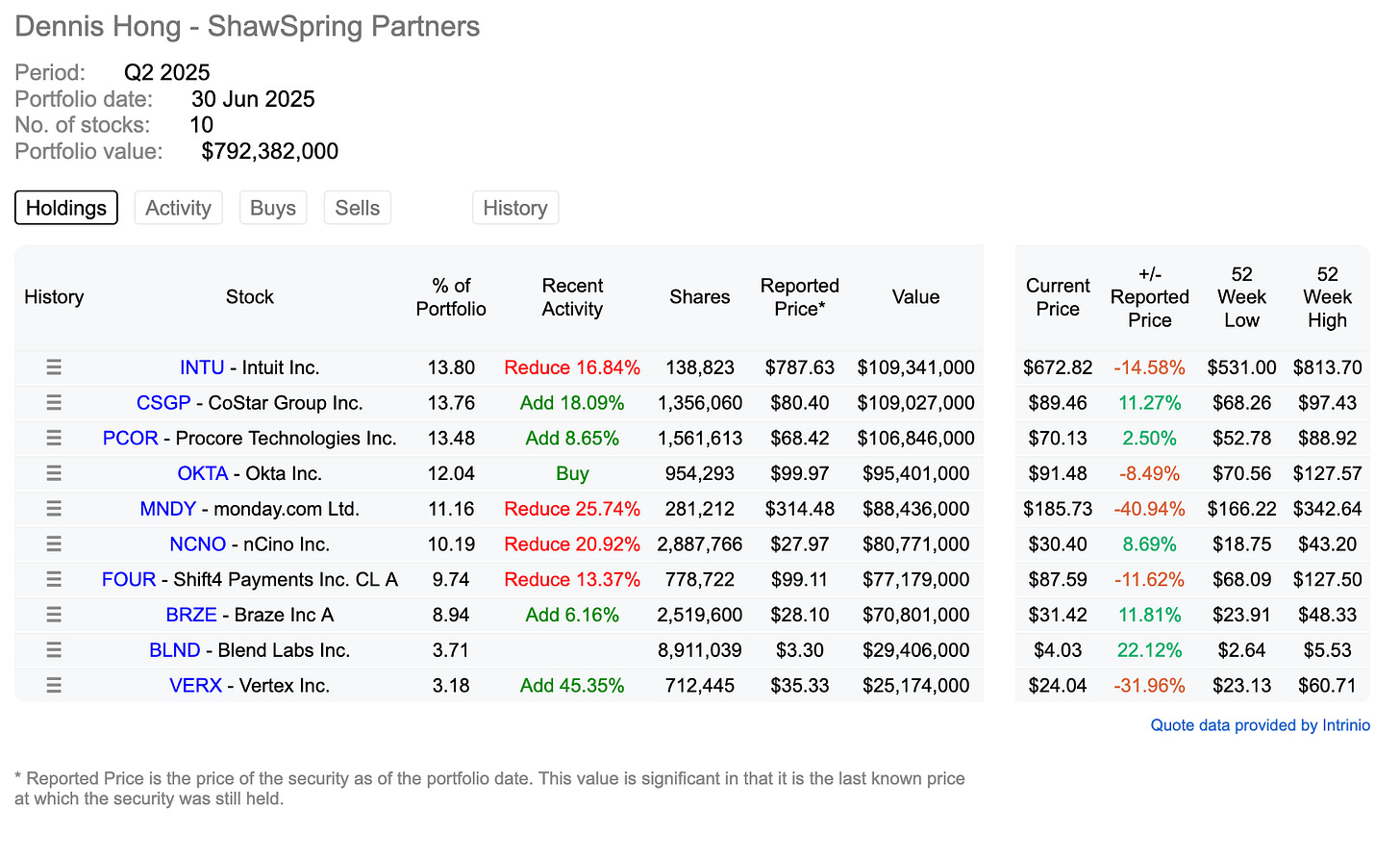This screenshot has width=1400, height=859.
Task: Click the Add 18.09% activity cell
Action: click(572, 403)
